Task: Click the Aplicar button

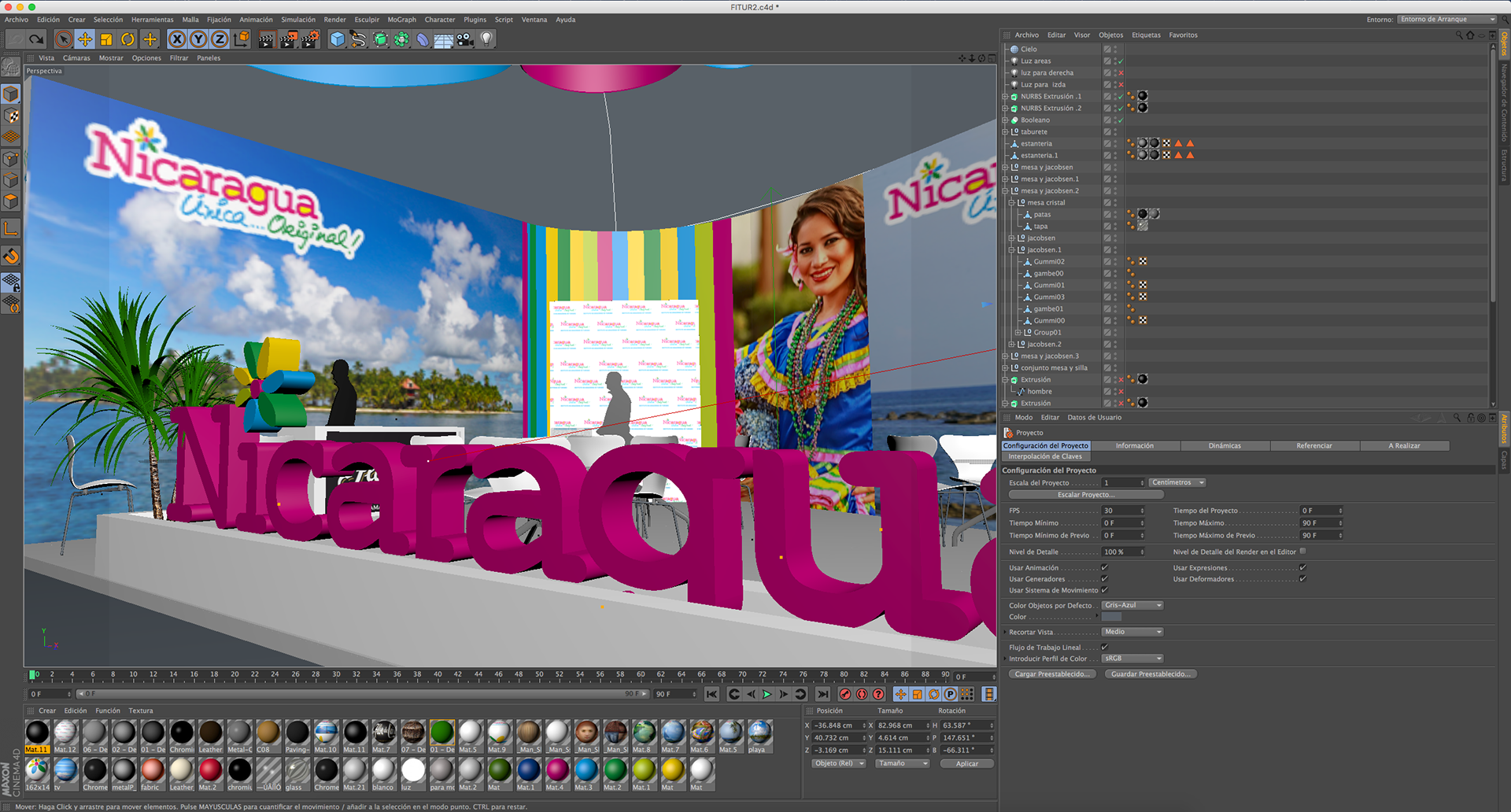Action: 967,763
